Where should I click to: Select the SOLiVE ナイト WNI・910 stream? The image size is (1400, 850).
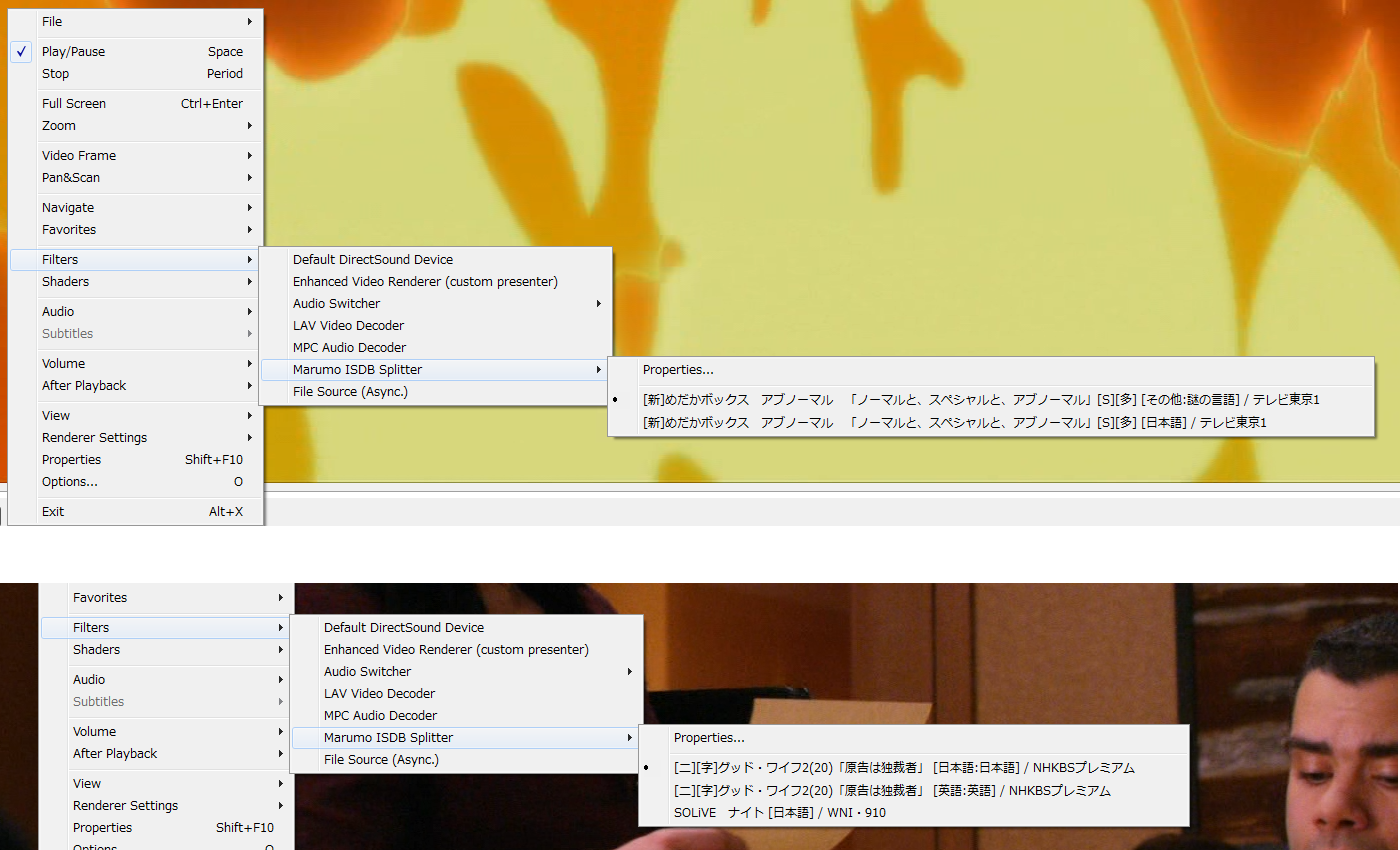pos(779,813)
